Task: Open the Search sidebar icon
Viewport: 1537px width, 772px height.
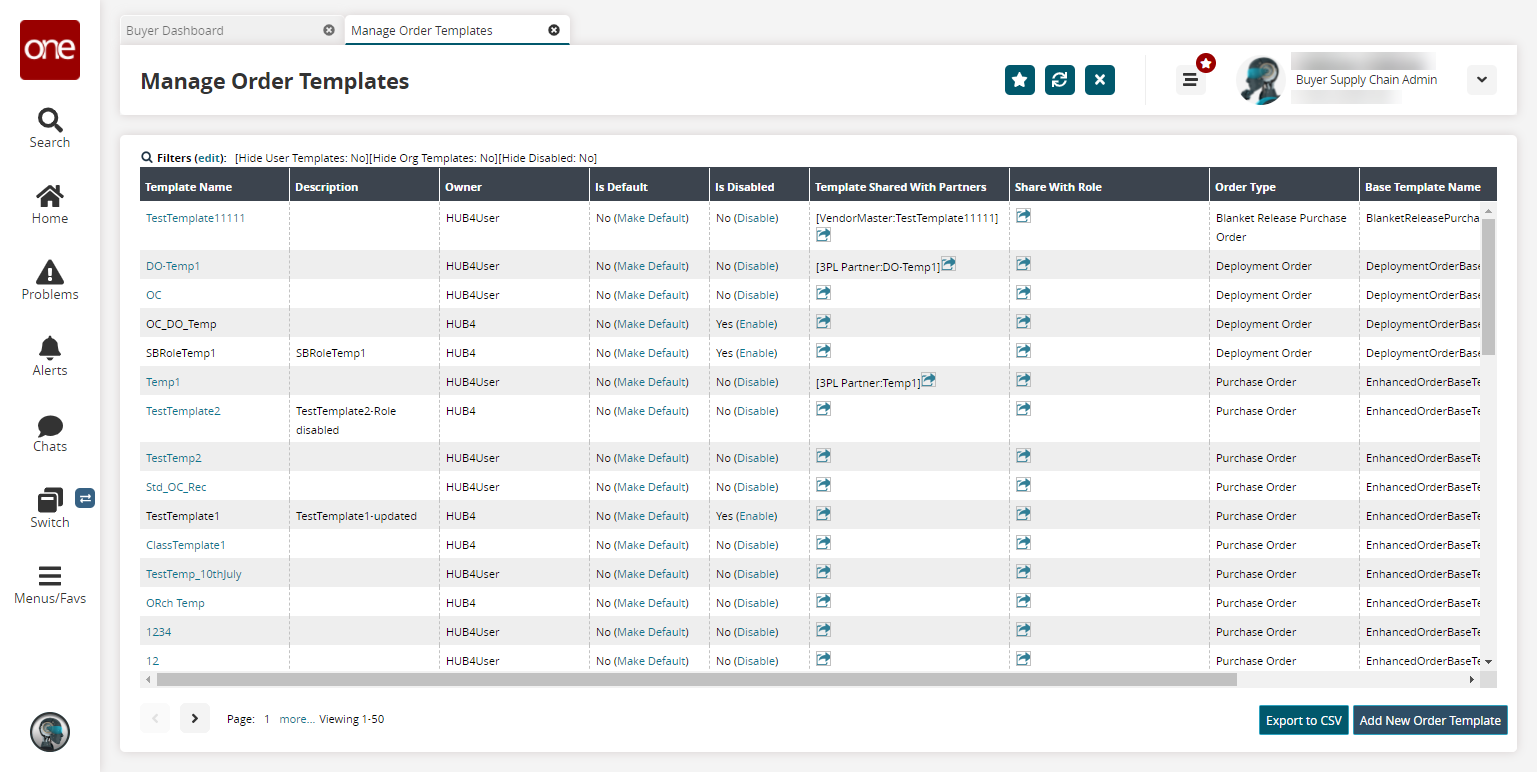Action: (49, 128)
